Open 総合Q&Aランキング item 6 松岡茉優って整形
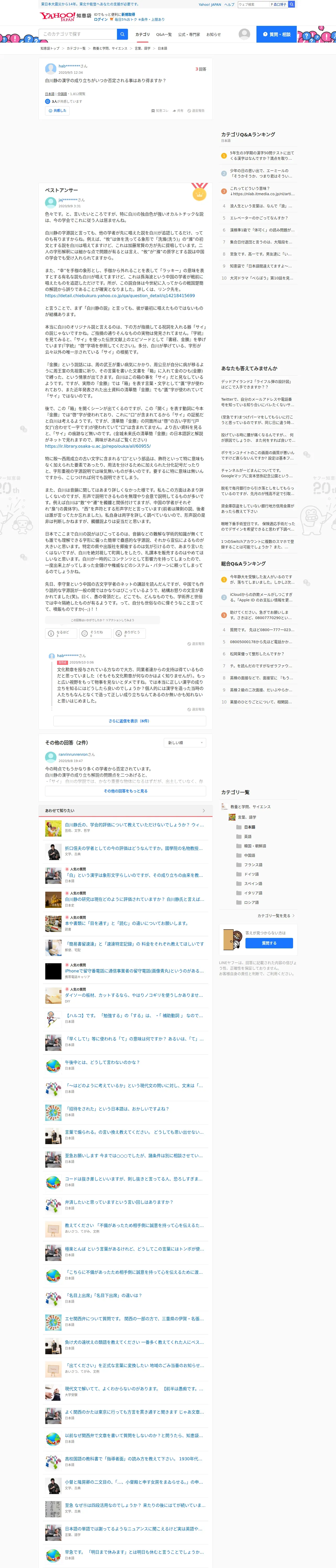Image resolution: width=336 pixels, height=1568 pixels. point(257,654)
